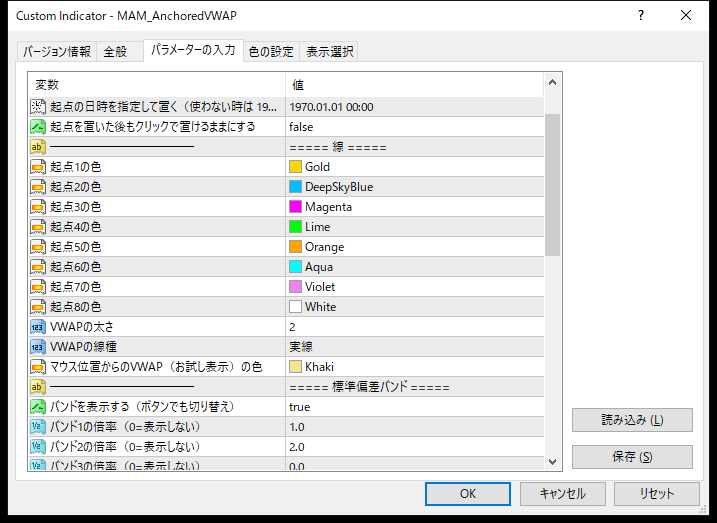This screenshot has height=523, width=717.
Task: Open the DeepSkyBlue color dropdown value
Action: 414,187
